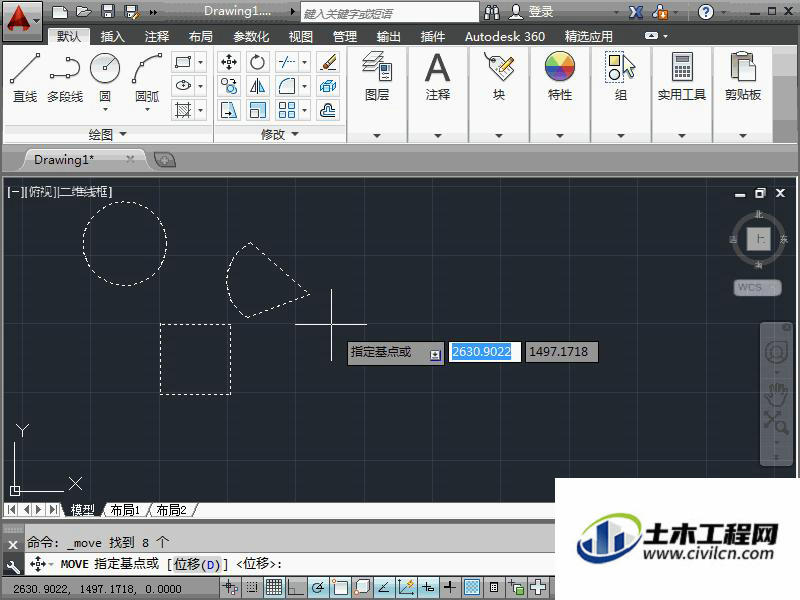Click the Open file icon in quick access toolbar
Viewport: 800px width, 600px height.
click(x=83, y=12)
